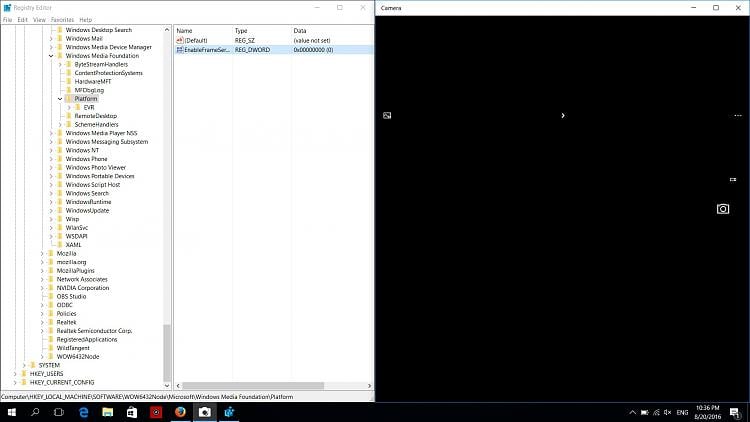Screen dimensions: 750x422
Task: Collapse the Windows Media Foundation key
Action: point(51,56)
